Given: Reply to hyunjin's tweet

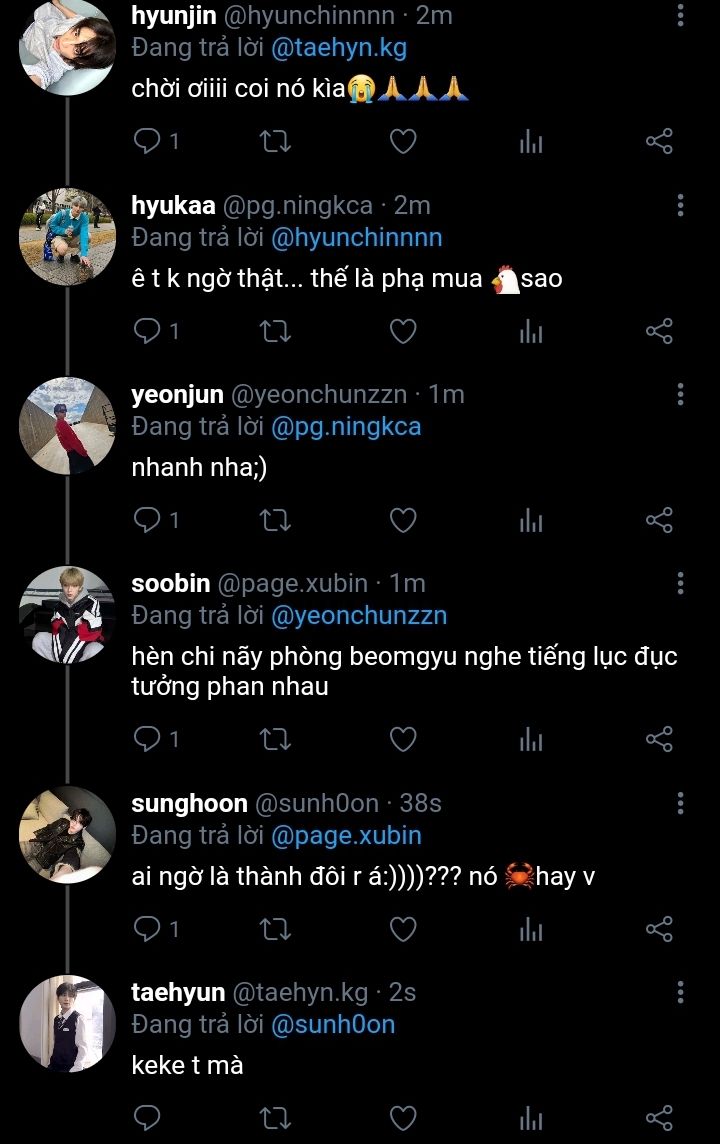Looking at the screenshot, I should coord(147,142).
